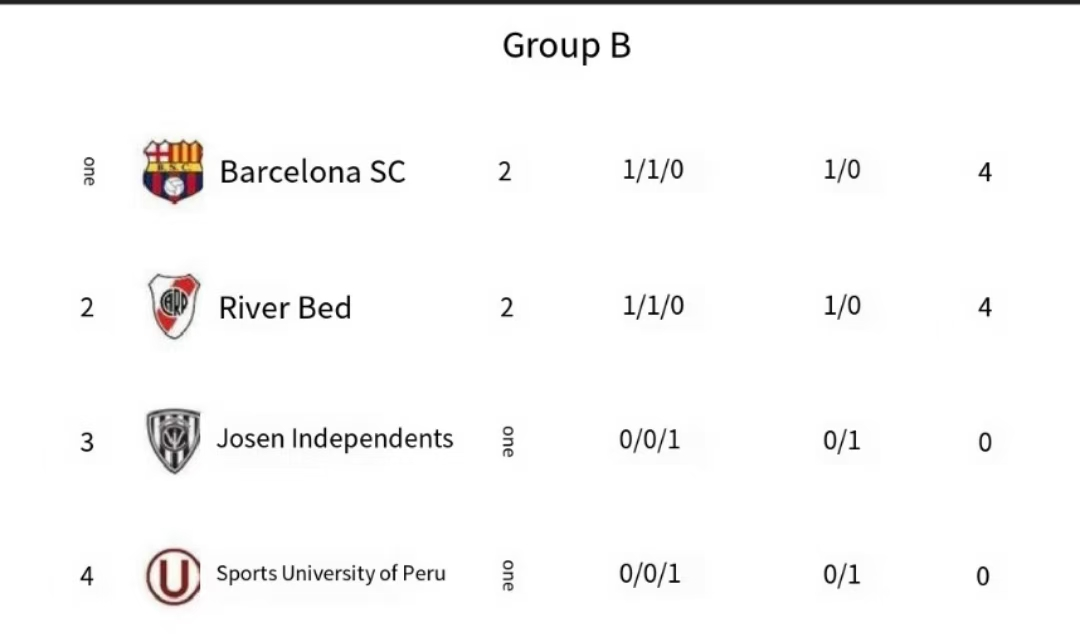Select the Josen Independents team name

pos(335,439)
